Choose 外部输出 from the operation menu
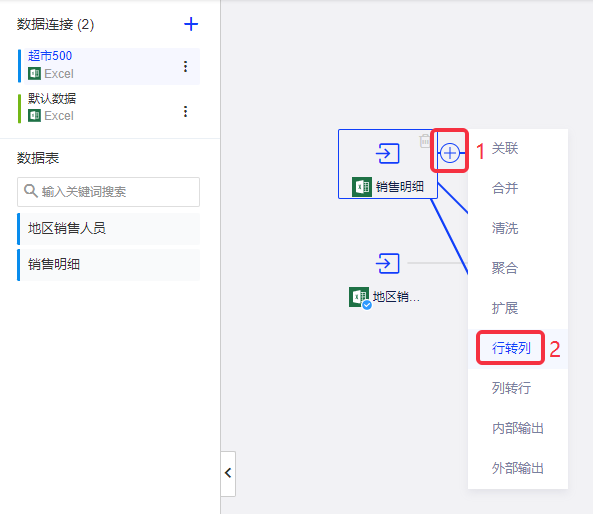Screen dimensions: 593x514 coord(517,468)
